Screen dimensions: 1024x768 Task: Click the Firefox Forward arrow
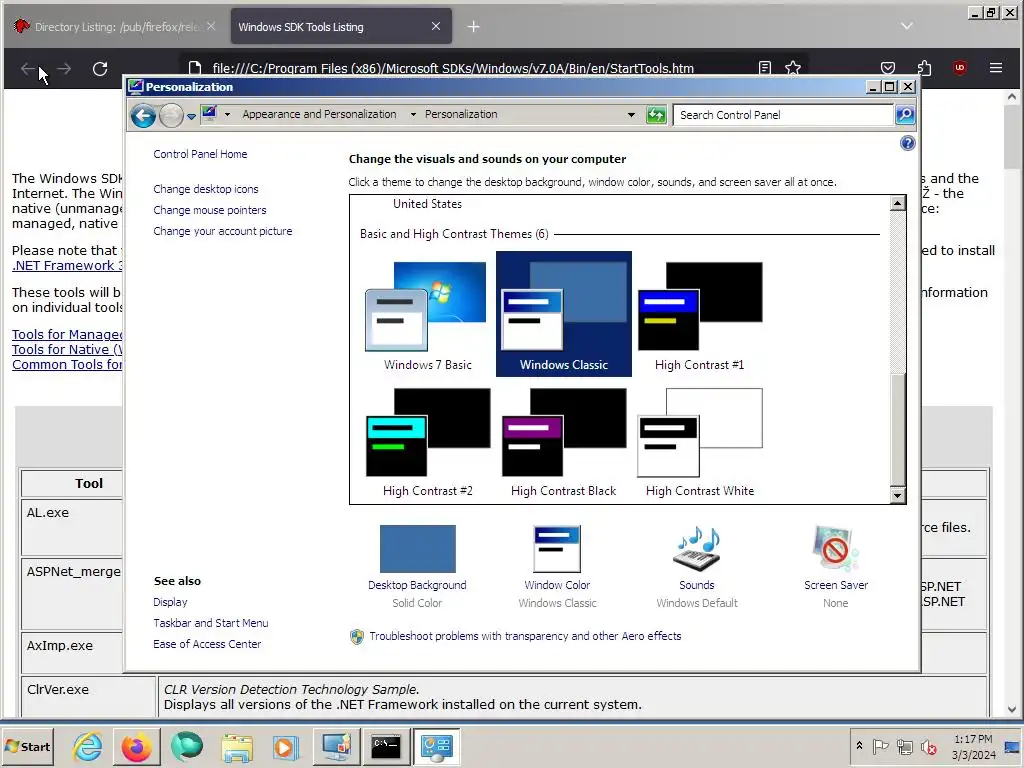(64, 69)
